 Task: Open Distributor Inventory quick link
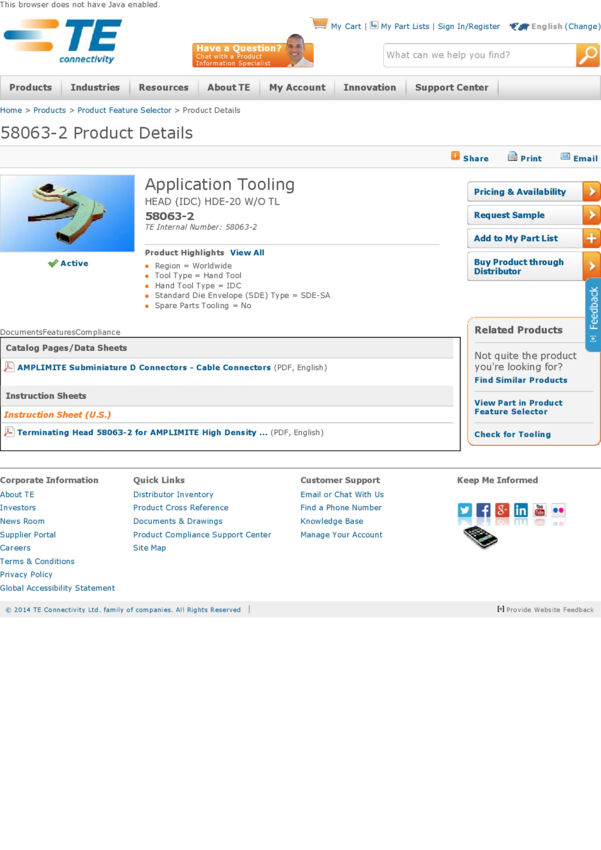coord(173,494)
